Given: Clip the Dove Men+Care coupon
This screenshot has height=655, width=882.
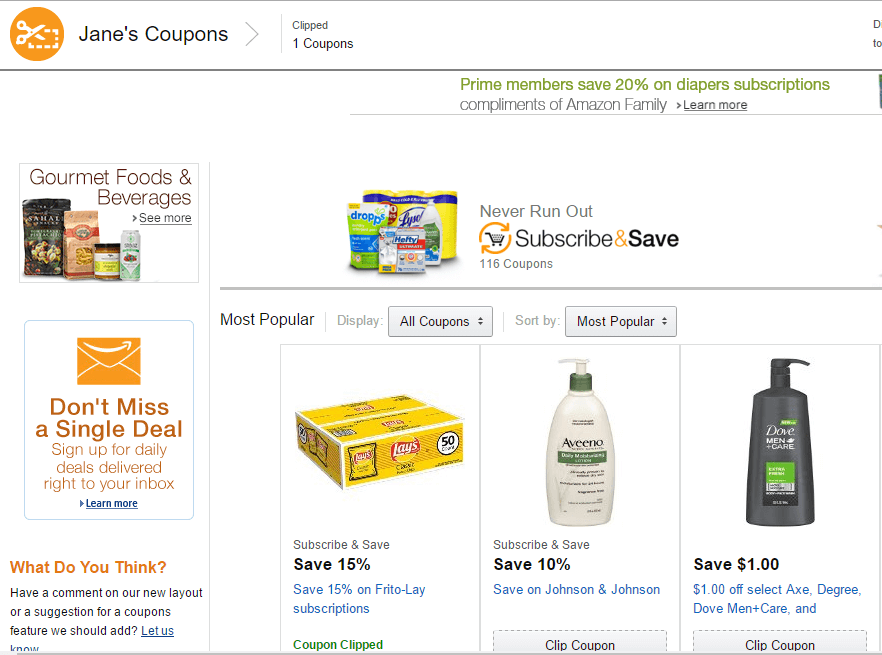Looking at the screenshot, I should point(779,643).
